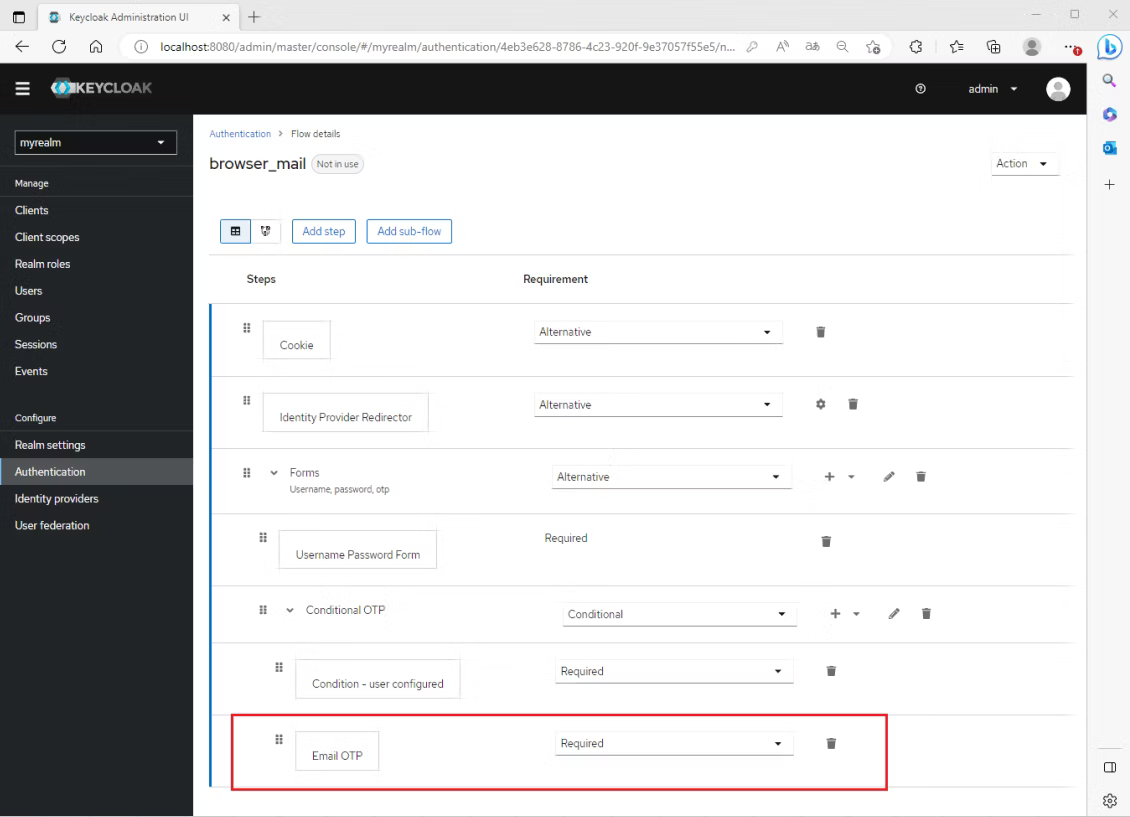
Task: Edit the Conditional OTP sub-flow
Action: tap(894, 614)
